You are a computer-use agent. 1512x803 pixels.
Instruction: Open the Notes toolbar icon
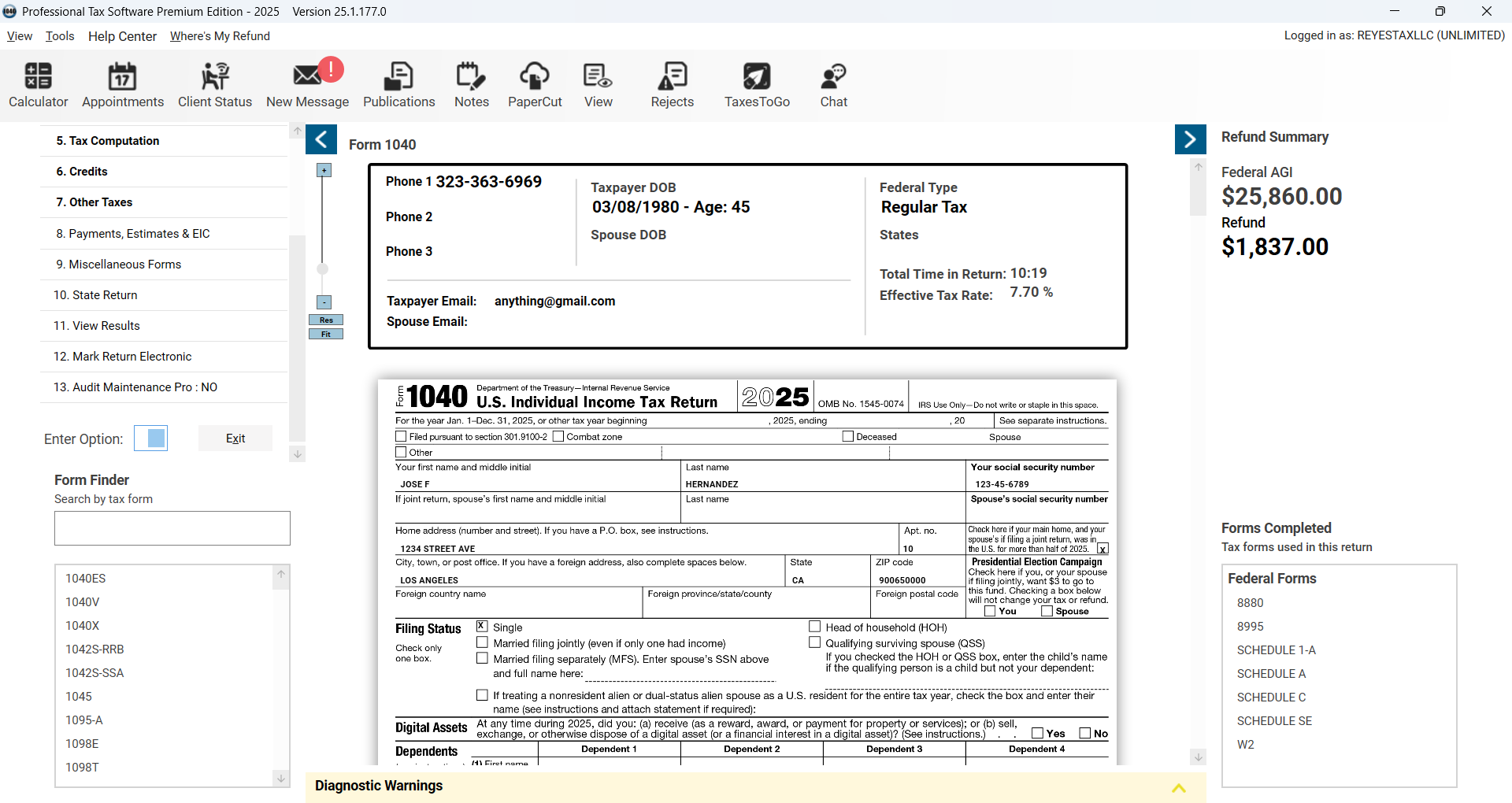point(472,85)
